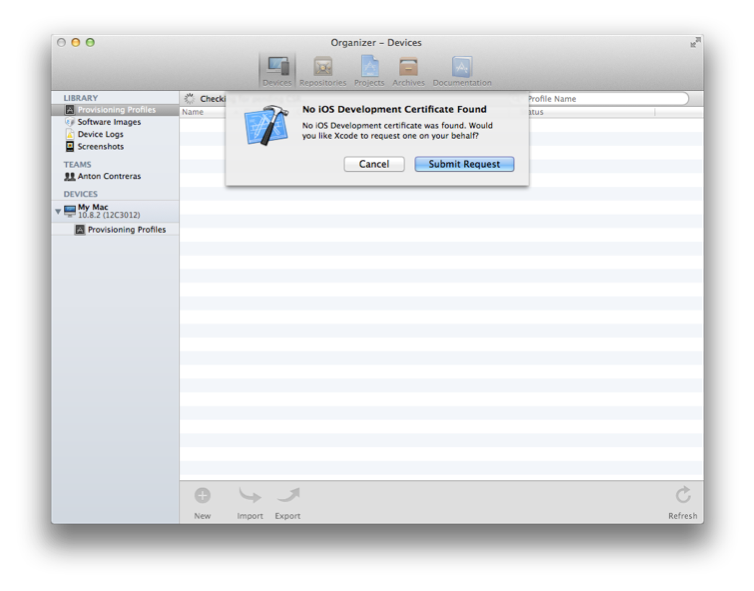This screenshot has height=591, width=754.
Task: Collapse the My Mac device disclosure triangle
Action: [58, 211]
